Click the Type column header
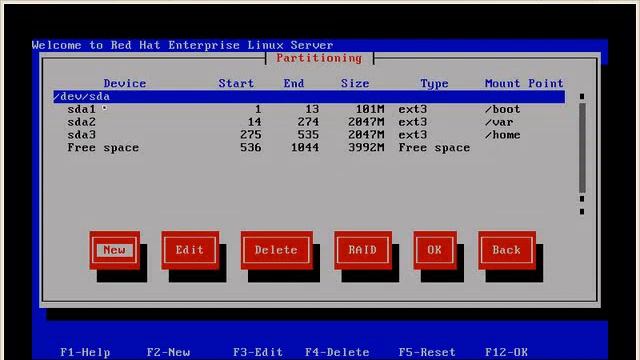 pyautogui.click(x=434, y=84)
